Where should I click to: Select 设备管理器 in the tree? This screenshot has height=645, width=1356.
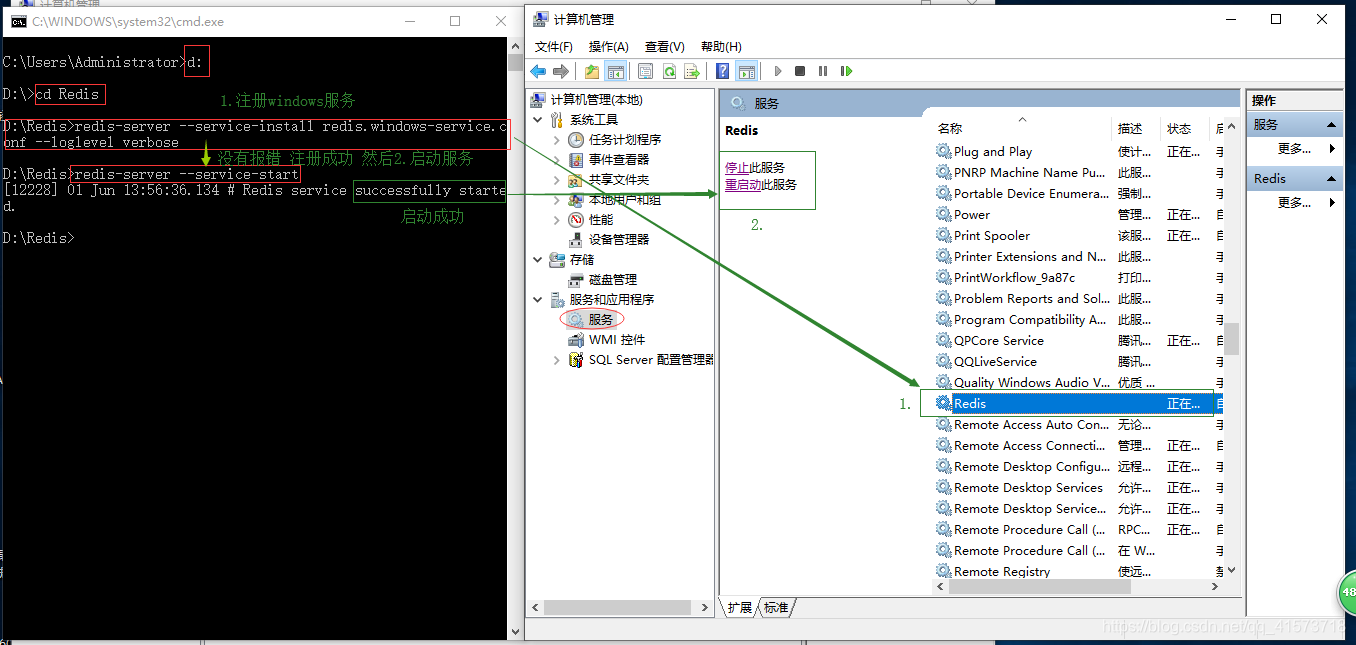click(x=618, y=240)
